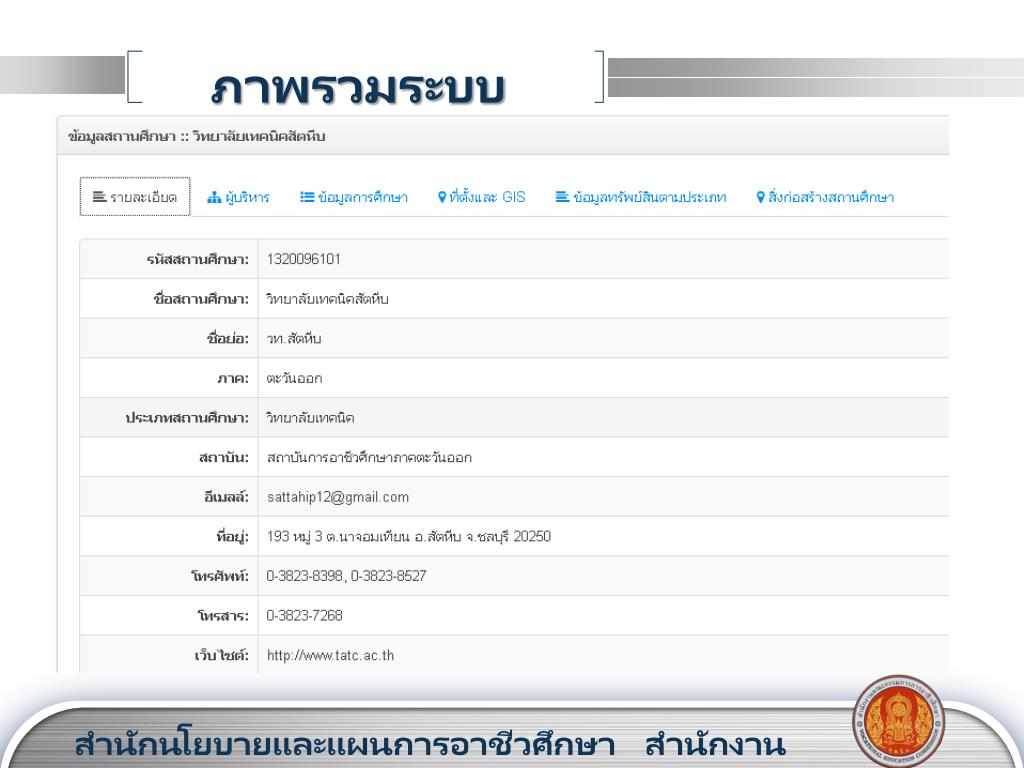Click the slide title ภาพรวมระบบ
The height and width of the screenshot is (768, 1024).
pyautogui.click(x=358, y=87)
